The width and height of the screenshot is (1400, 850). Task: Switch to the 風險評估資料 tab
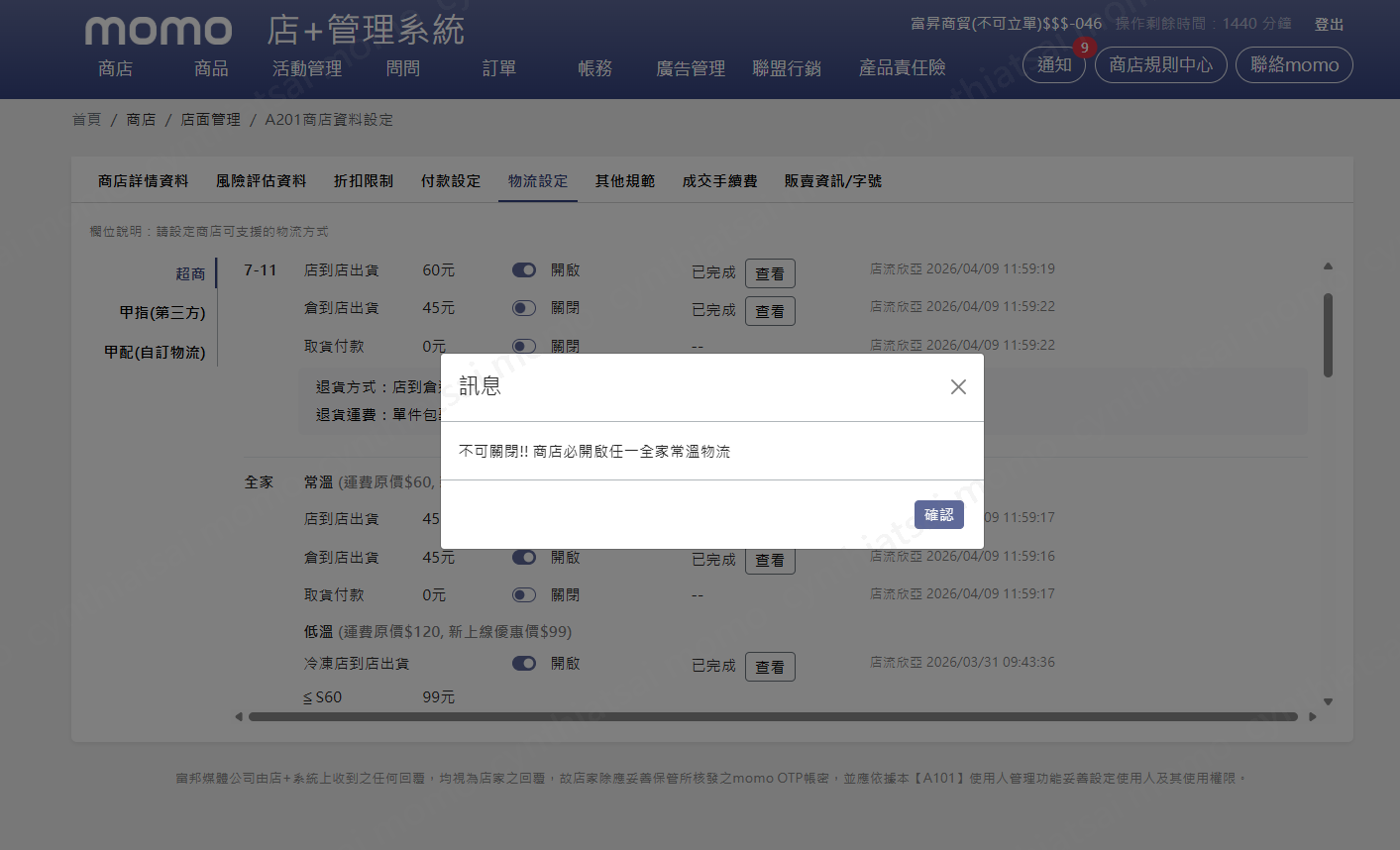click(262, 181)
